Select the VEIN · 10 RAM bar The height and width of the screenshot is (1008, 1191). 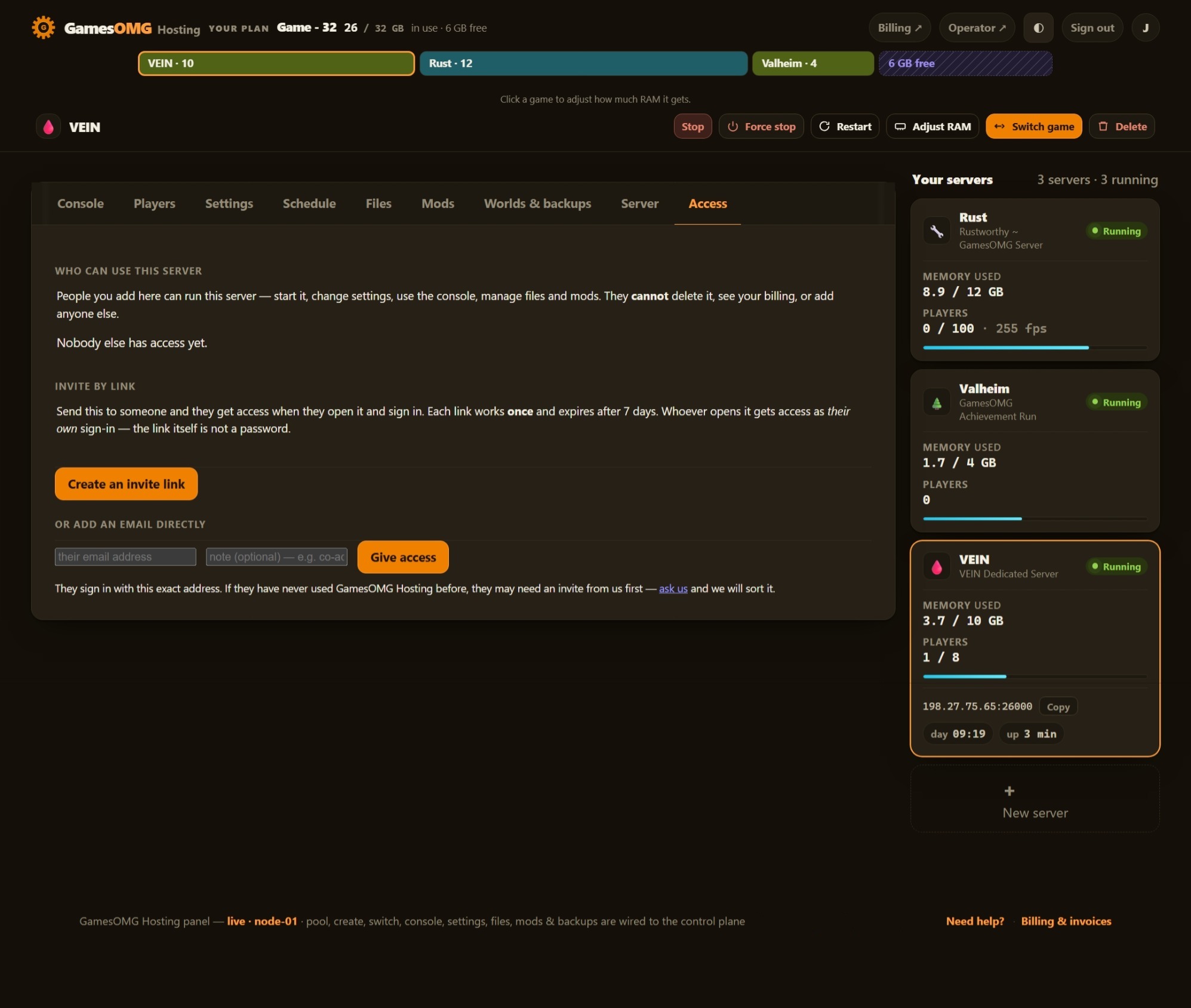click(276, 63)
